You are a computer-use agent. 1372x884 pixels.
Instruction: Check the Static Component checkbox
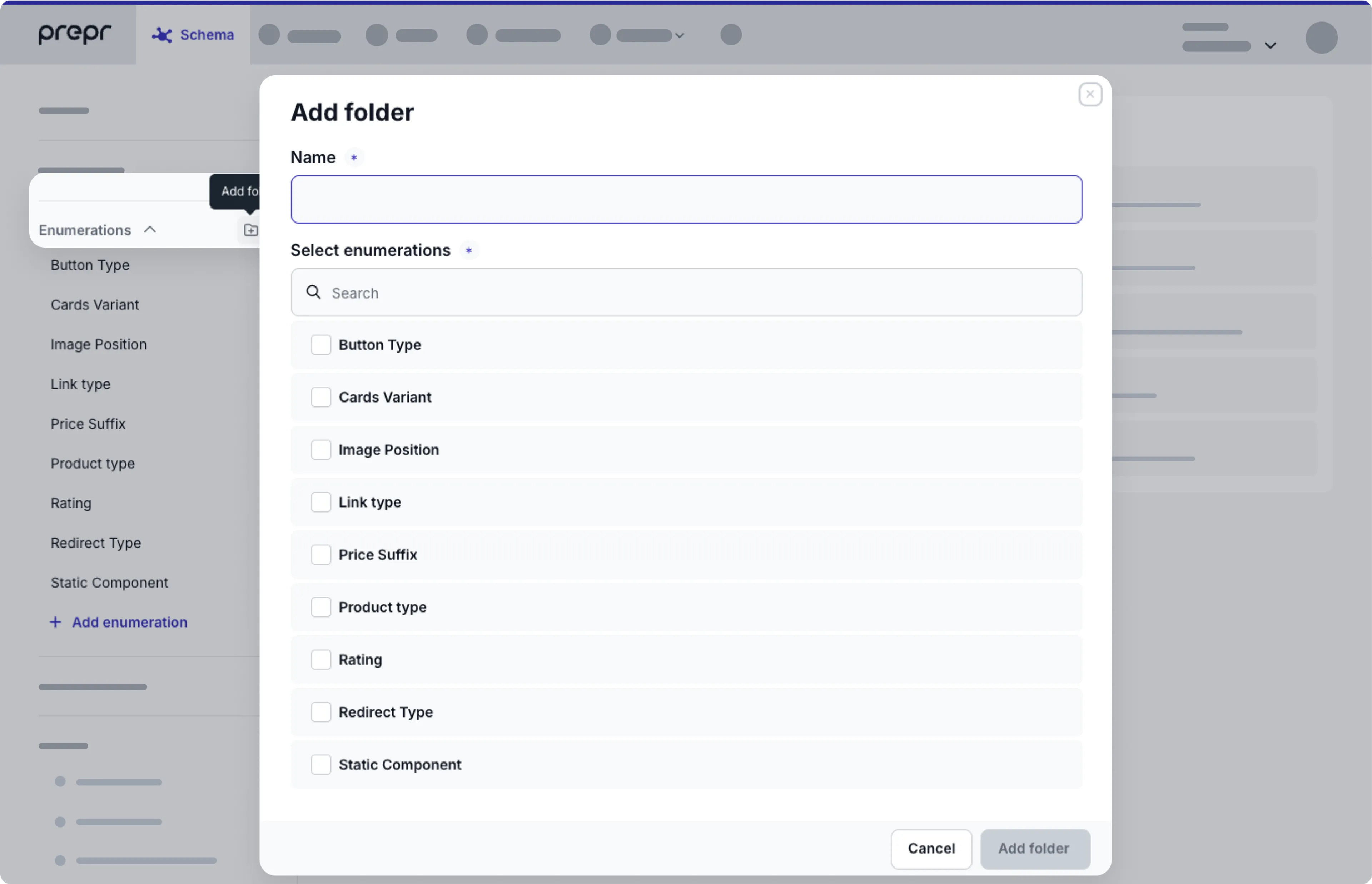point(321,765)
